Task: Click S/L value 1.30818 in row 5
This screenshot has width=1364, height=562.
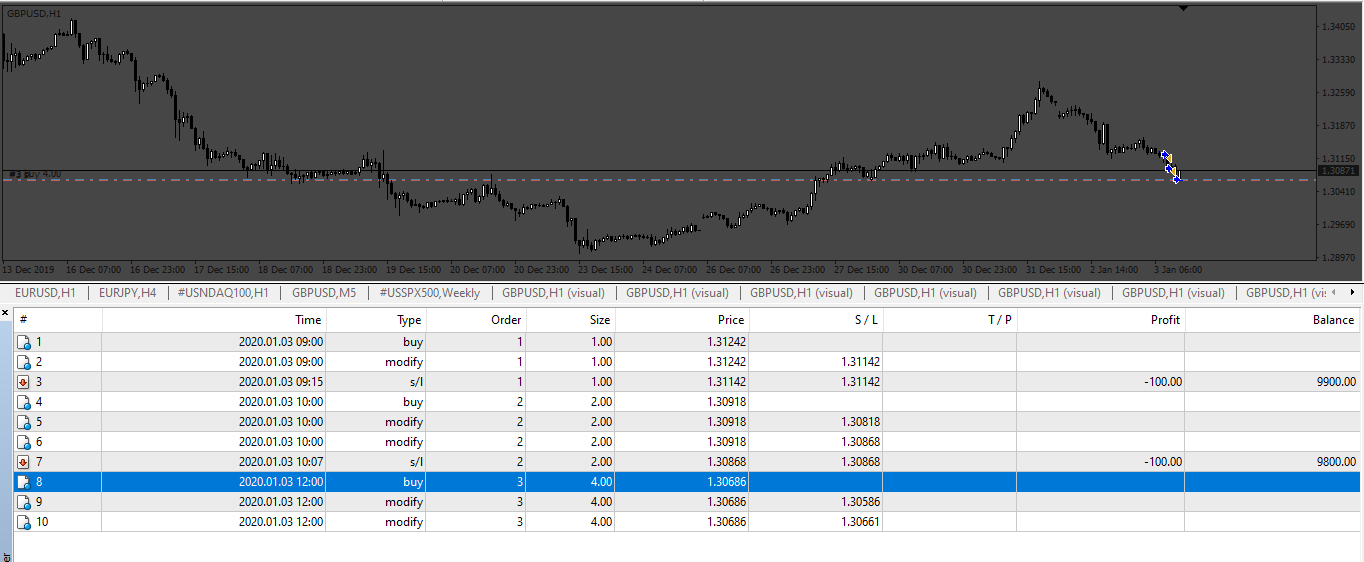Action: point(859,422)
